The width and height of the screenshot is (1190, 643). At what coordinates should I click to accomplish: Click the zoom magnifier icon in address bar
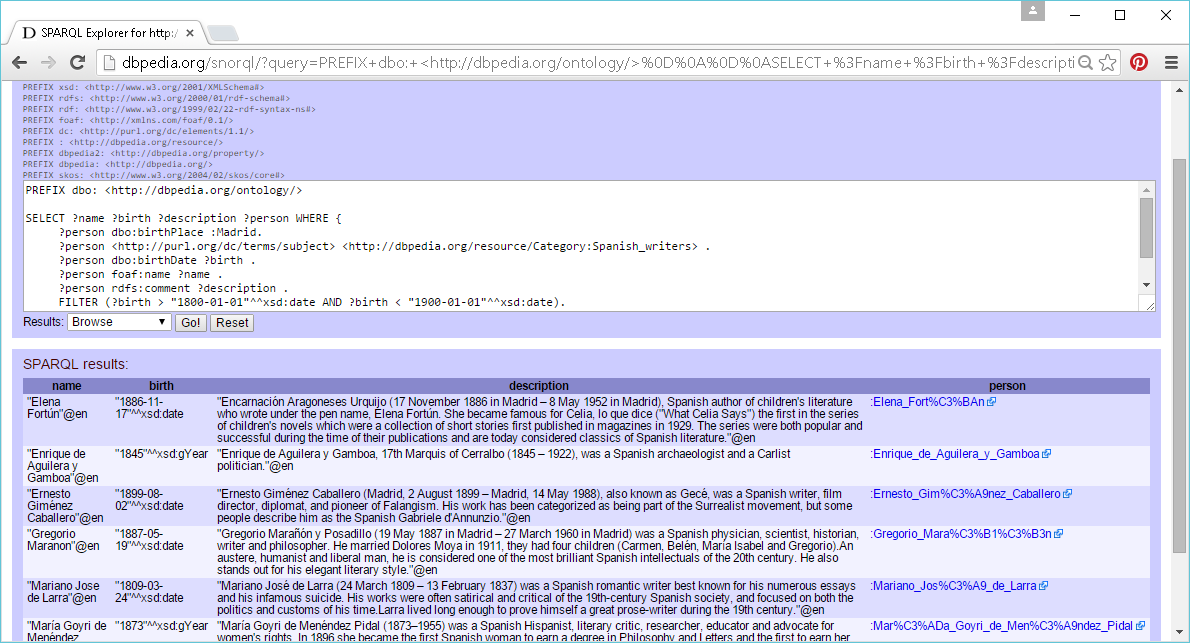coord(1086,63)
